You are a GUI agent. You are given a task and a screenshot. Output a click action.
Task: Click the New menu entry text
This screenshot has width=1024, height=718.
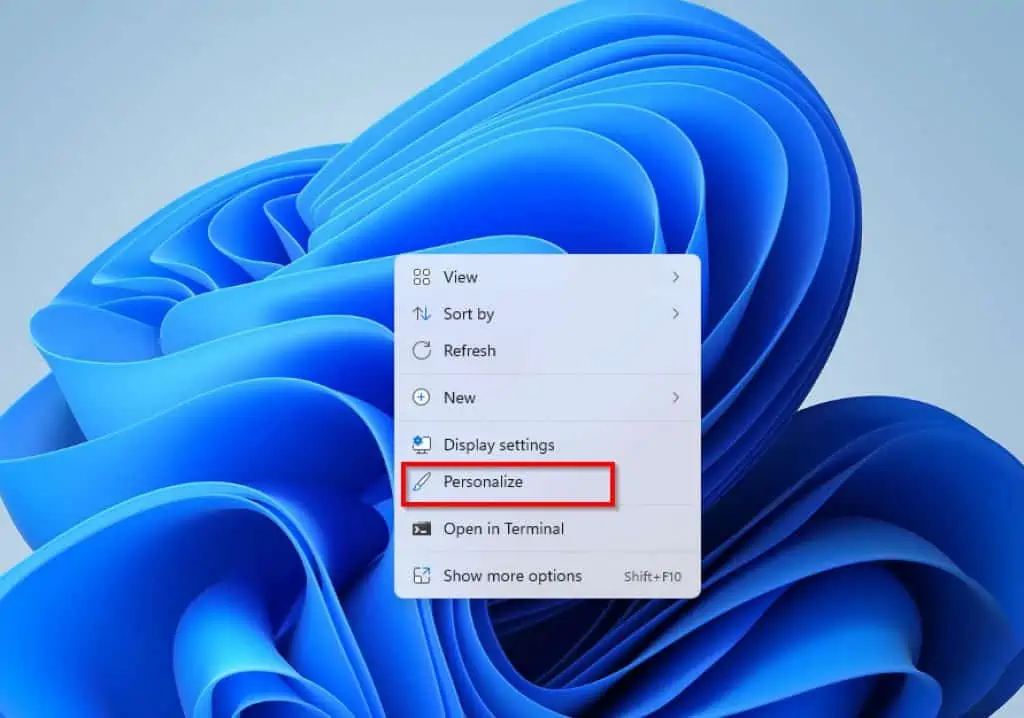(459, 398)
